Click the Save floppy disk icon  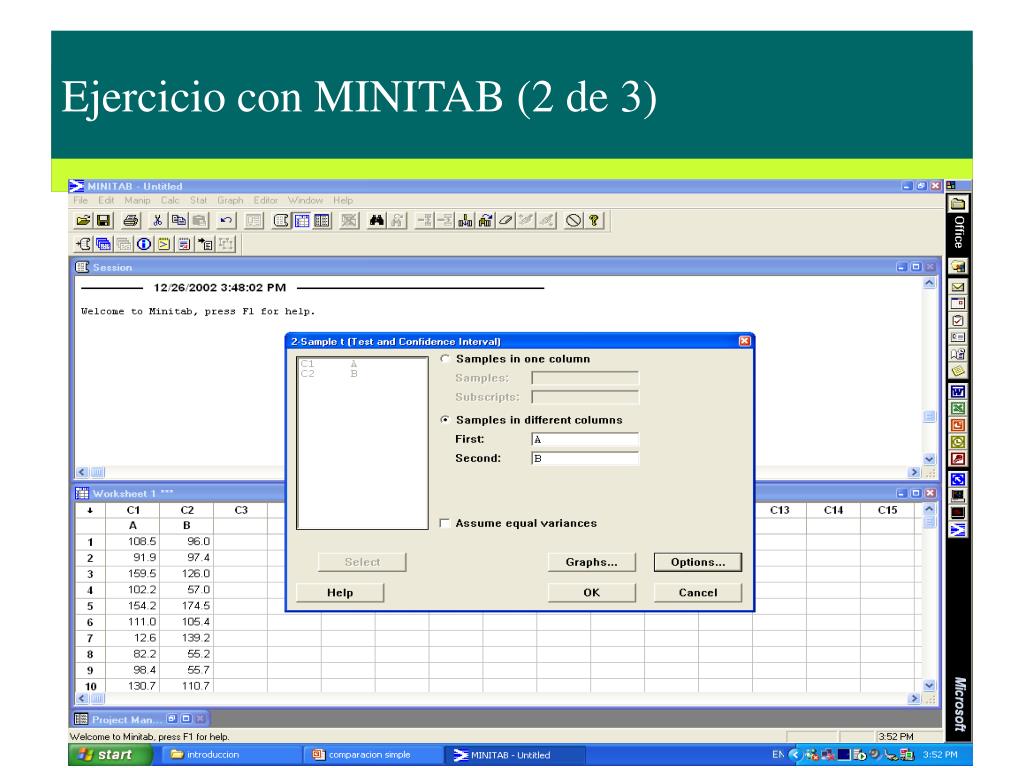pyautogui.click(x=103, y=221)
